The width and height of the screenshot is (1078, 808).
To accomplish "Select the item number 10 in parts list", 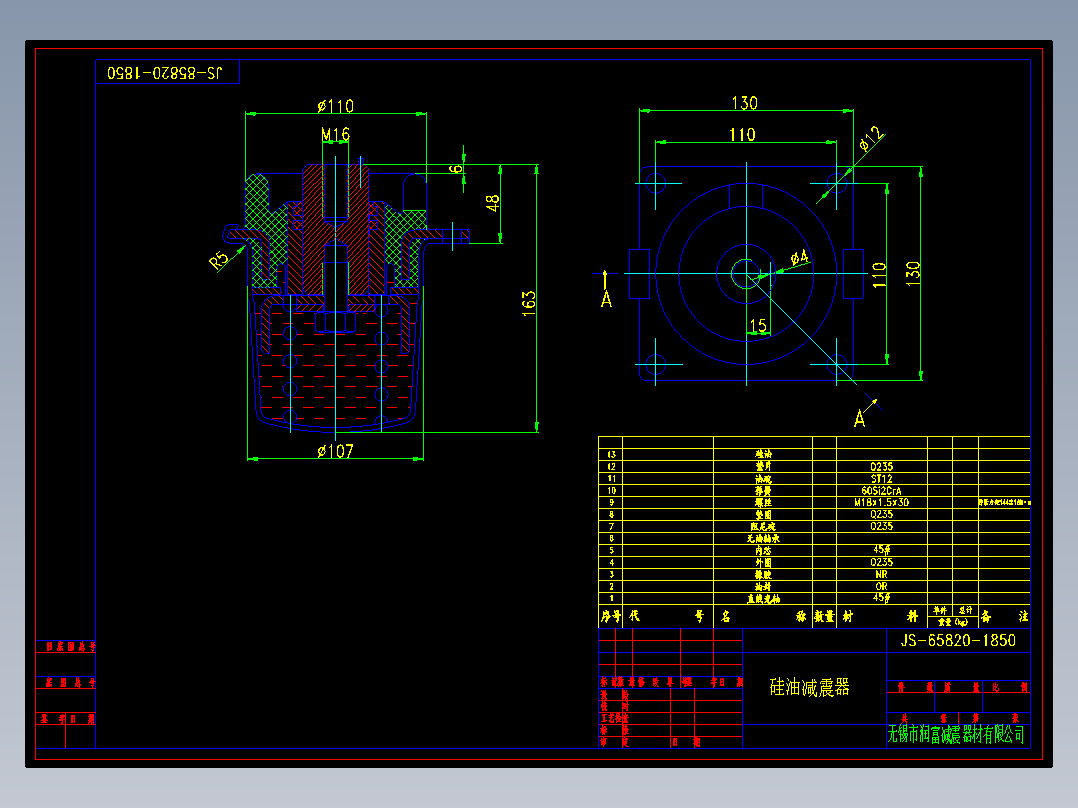I will click(x=611, y=491).
